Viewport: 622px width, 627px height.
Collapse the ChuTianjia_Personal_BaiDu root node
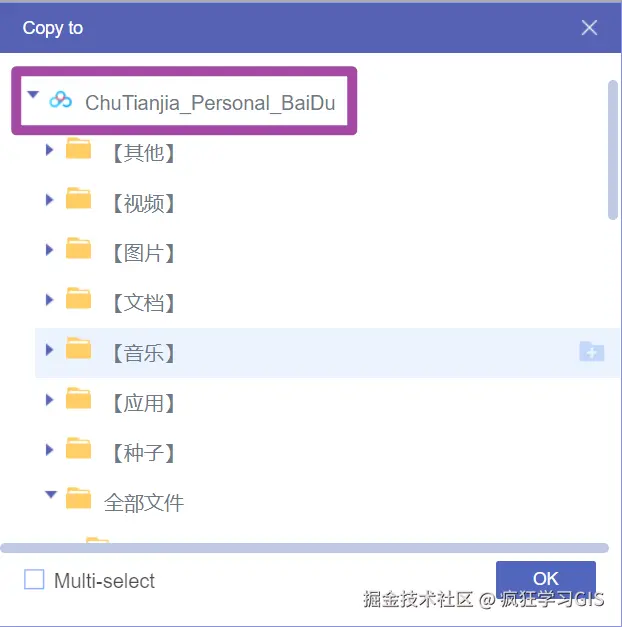click(x=33, y=96)
